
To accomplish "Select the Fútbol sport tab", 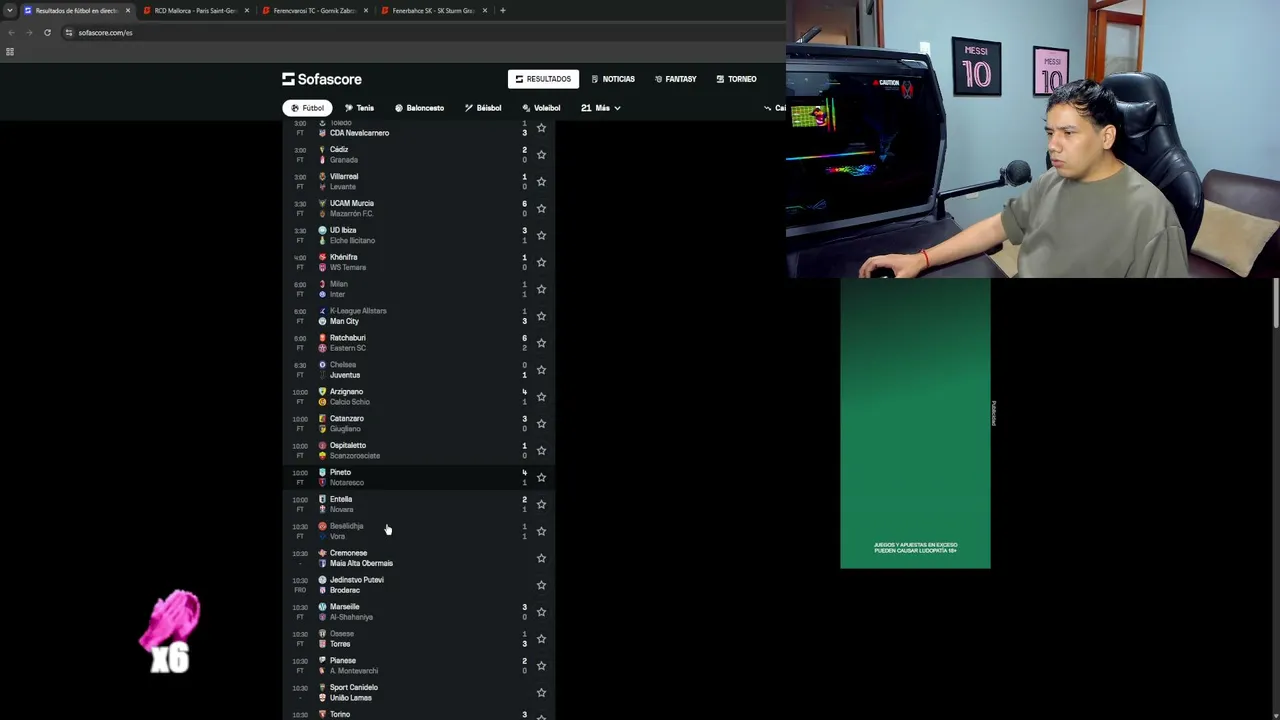I will tap(307, 108).
